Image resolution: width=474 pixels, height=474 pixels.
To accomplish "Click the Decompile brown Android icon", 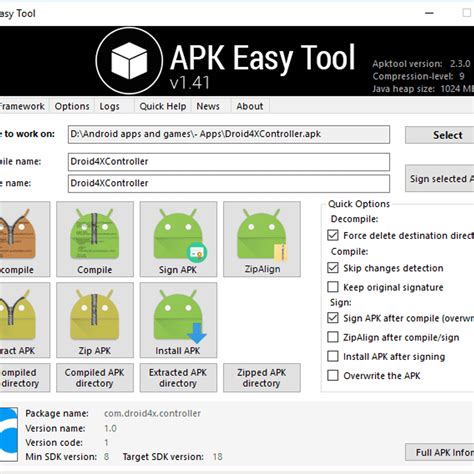I will 17,234.
